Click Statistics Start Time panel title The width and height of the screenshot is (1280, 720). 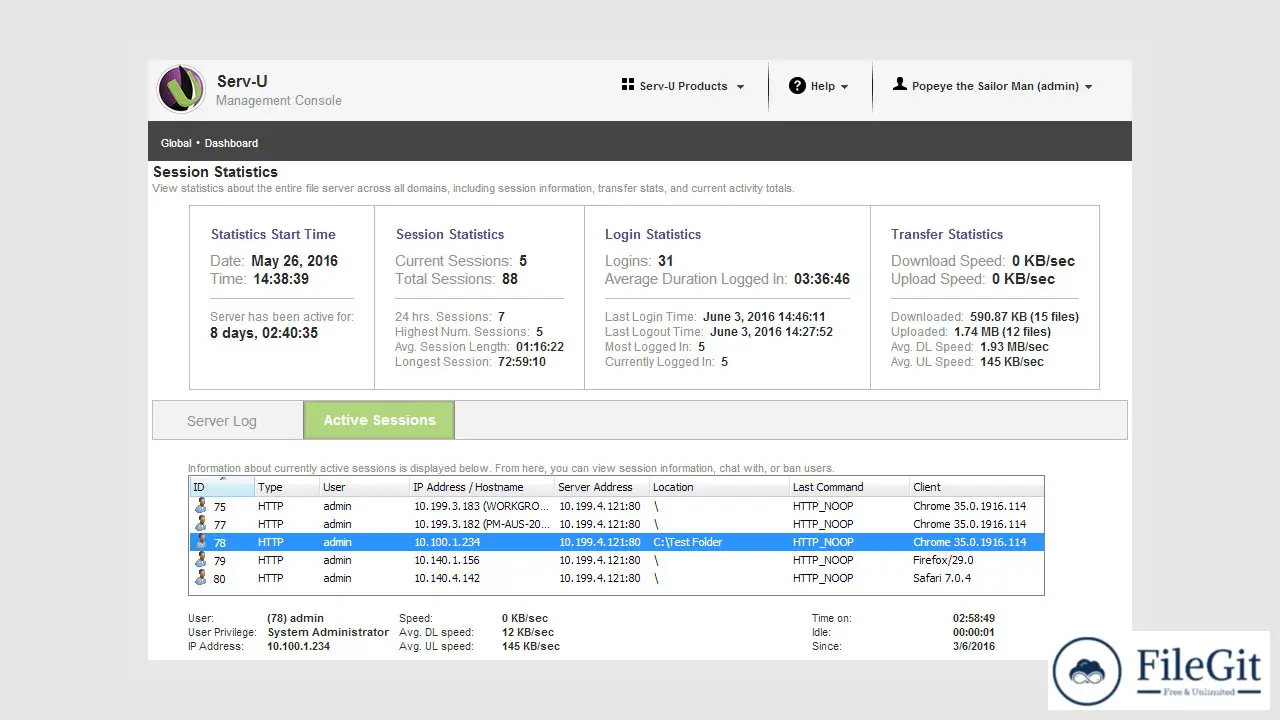point(273,234)
